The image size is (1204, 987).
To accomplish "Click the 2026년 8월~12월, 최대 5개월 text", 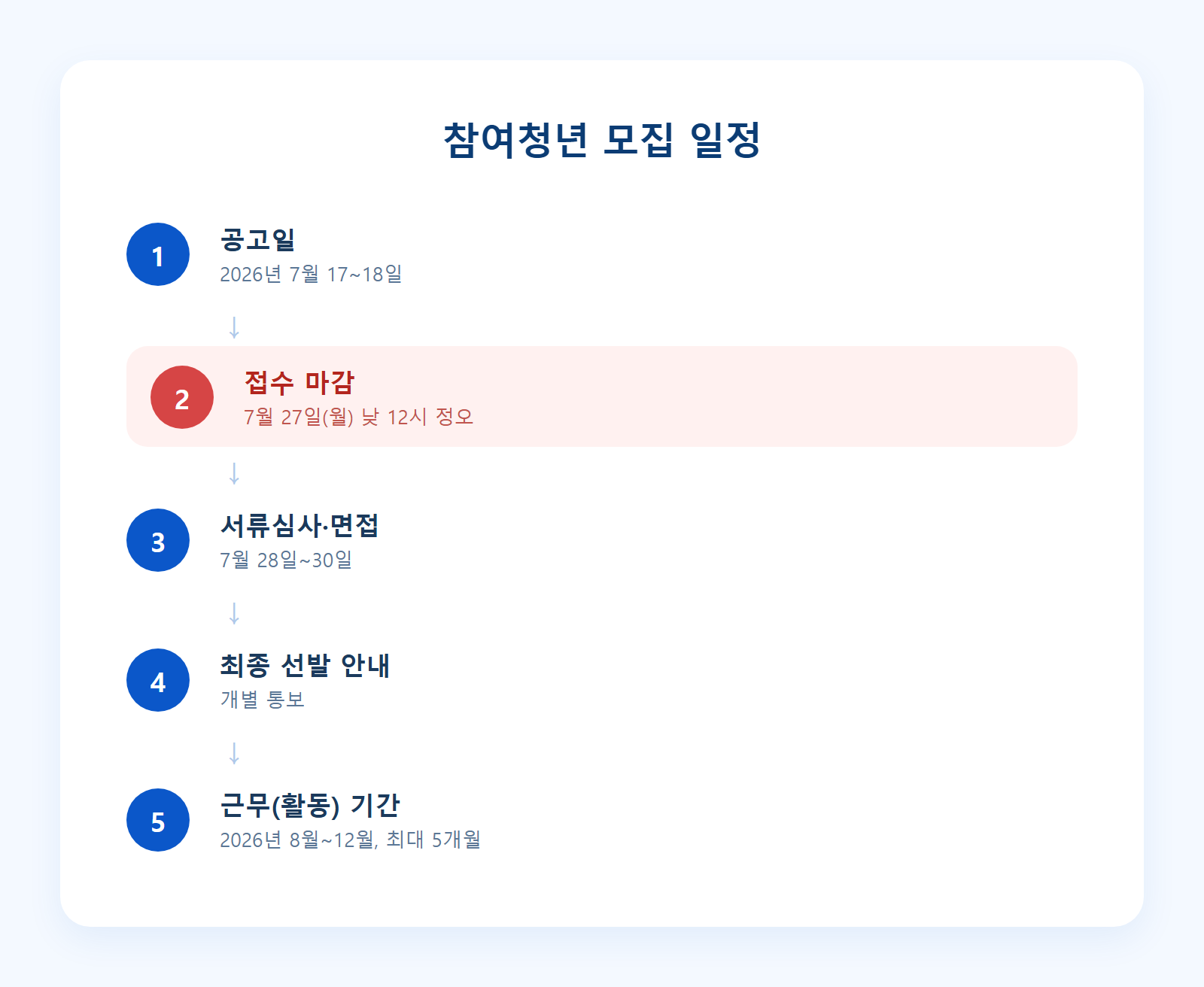I will coord(350,840).
